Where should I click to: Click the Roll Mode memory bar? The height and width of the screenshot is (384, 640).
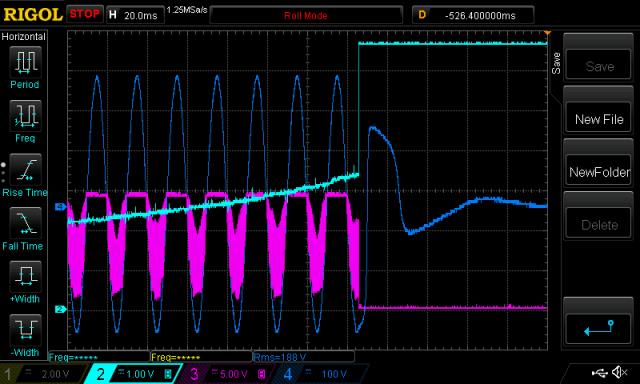[x=306, y=16]
